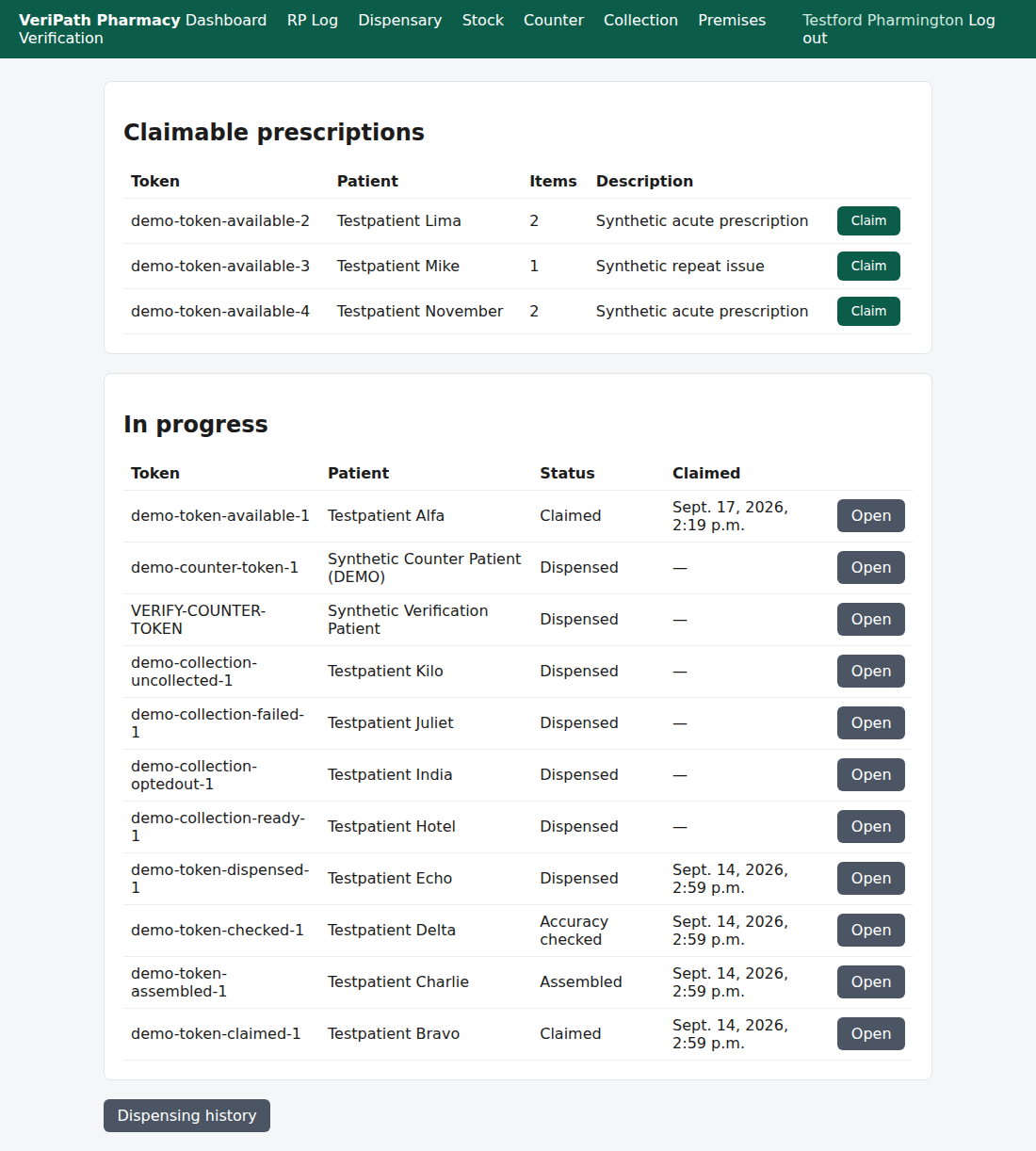Screen dimensions: 1036x1151
Task: Click the demo-token-dispensed-1 token
Action: point(220,879)
